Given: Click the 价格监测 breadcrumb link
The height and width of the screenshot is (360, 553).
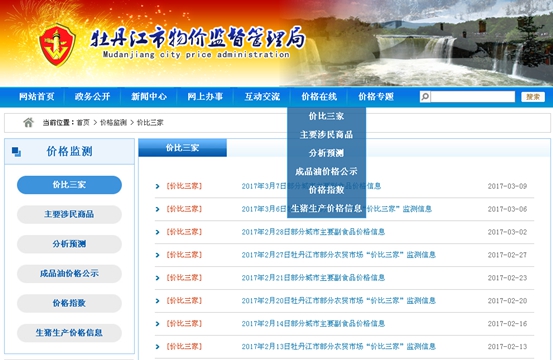Looking at the screenshot, I should 113,122.
